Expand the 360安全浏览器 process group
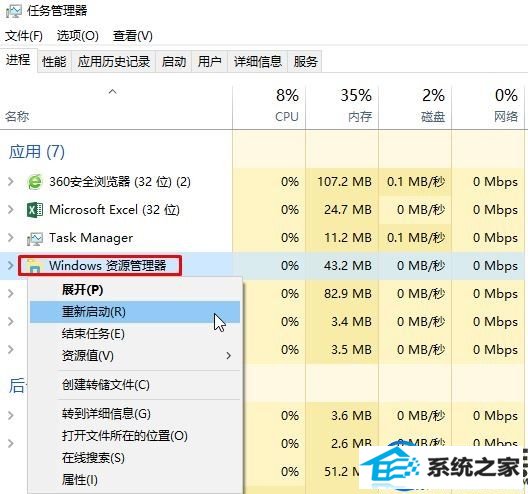Image resolution: width=528 pixels, height=494 pixels. point(11,182)
